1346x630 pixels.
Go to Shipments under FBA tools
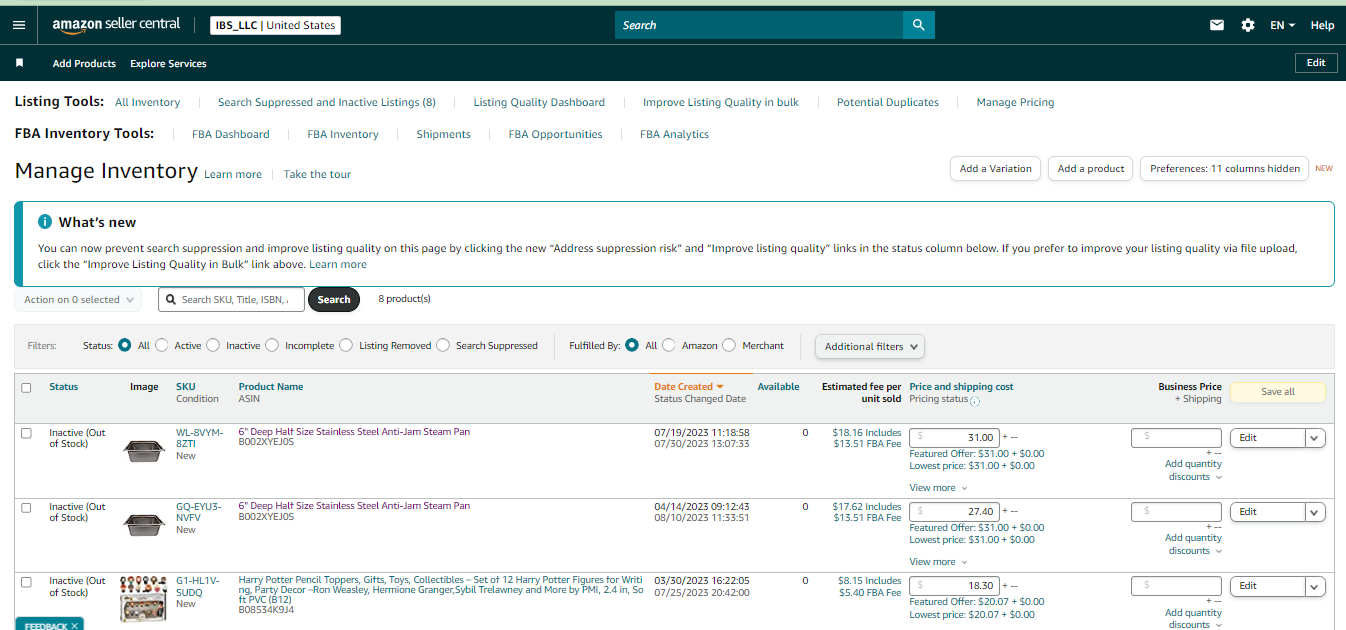pyautogui.click(x=444, y=134)
